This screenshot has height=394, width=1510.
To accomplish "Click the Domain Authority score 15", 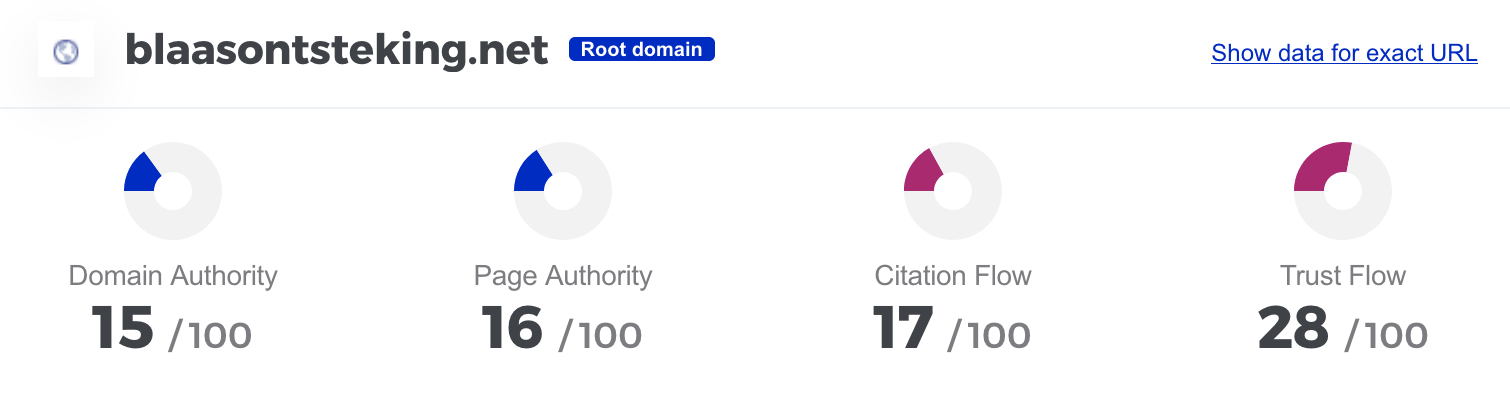I will pyautogui.click(x=123, y=328).
